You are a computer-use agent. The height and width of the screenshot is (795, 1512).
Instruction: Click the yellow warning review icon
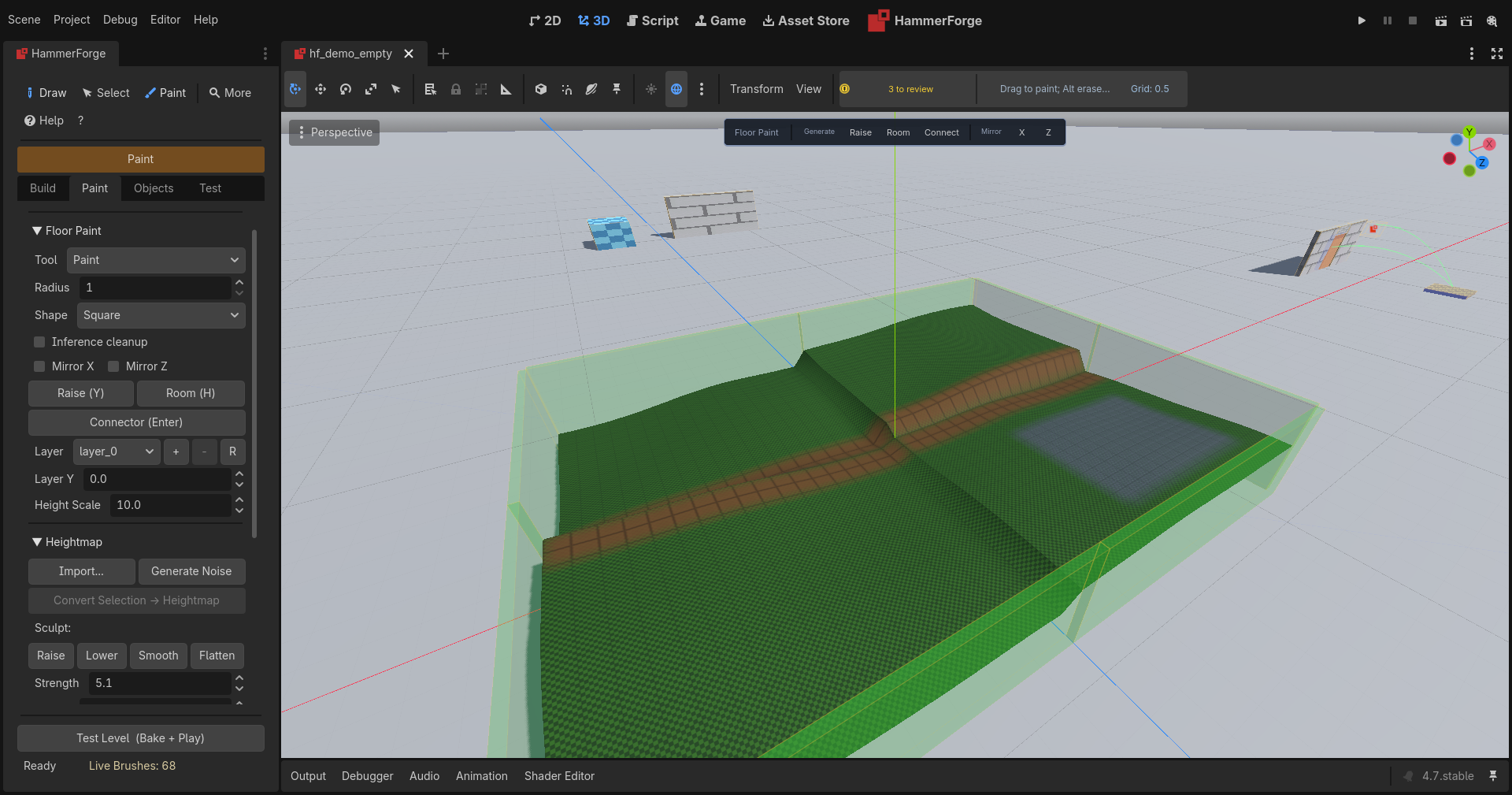(x=844, y=89)
